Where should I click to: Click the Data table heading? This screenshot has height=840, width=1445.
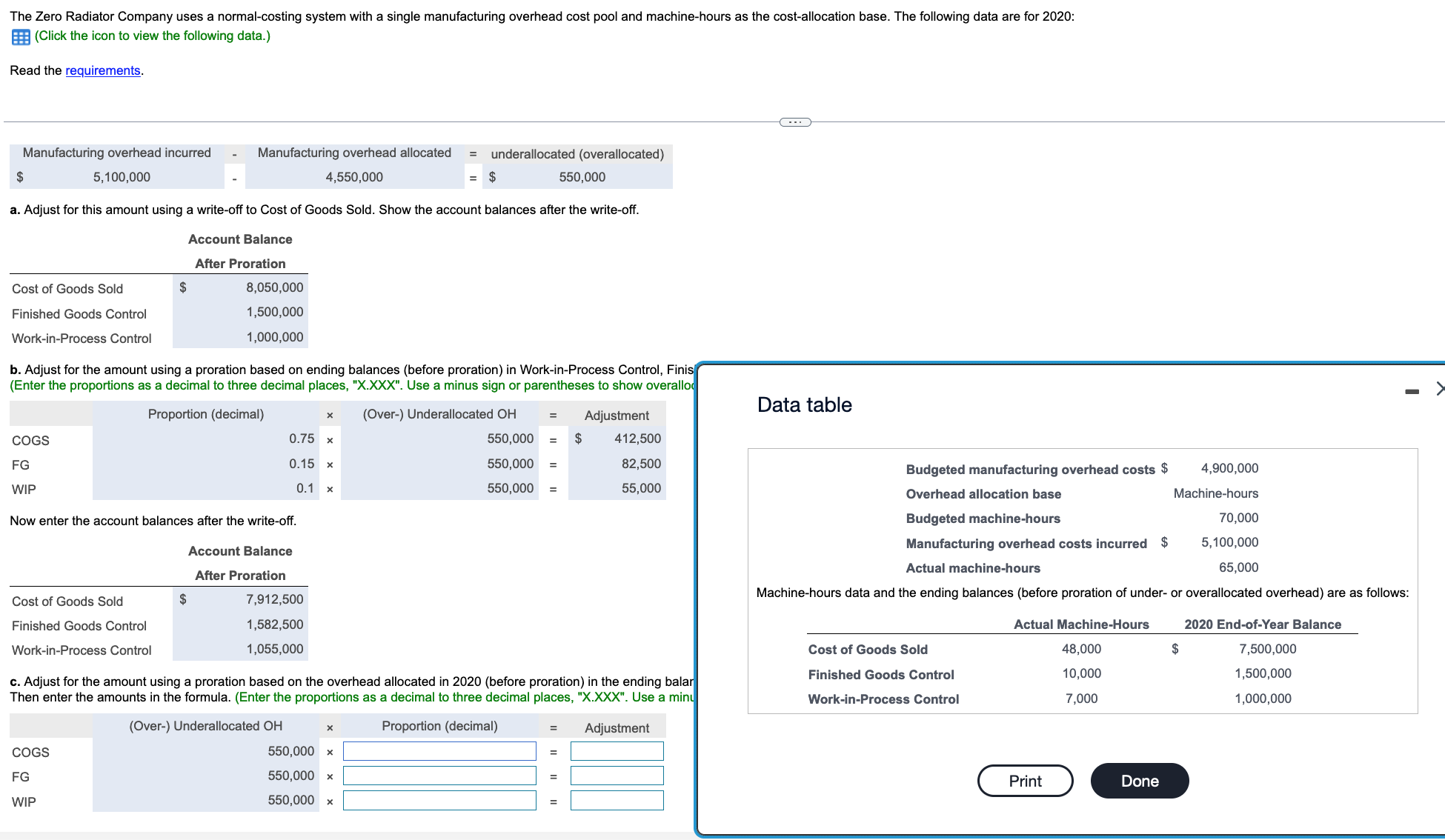click(x=804, y=405)
